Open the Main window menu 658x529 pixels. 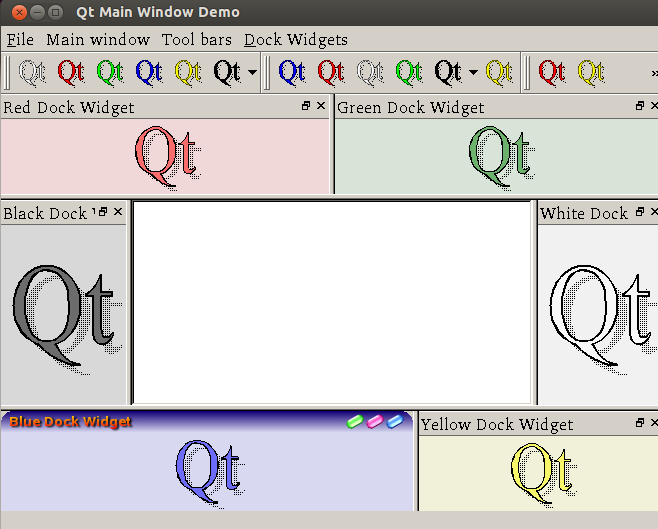pos(98,40)
